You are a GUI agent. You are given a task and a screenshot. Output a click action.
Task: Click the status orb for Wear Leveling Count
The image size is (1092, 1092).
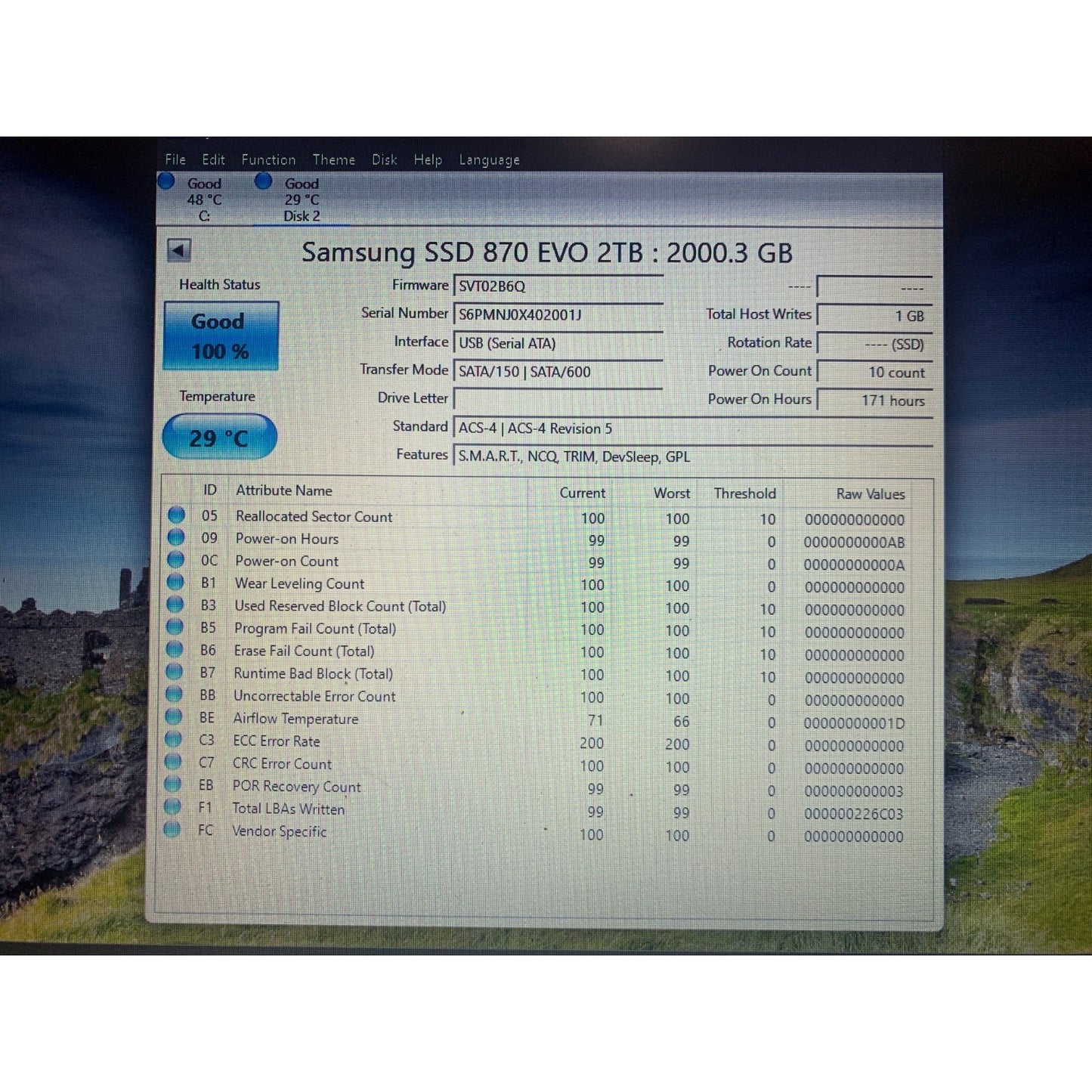point(175,582)
